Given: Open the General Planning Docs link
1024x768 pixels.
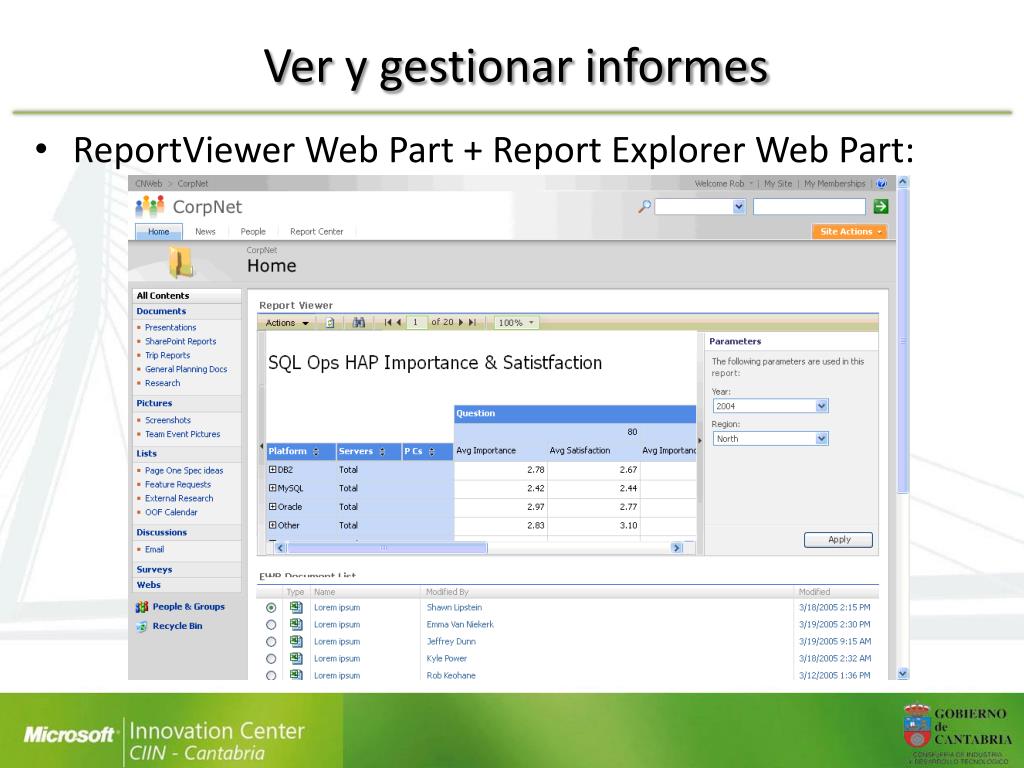Looking at the screenshot, I should [186, 370].
